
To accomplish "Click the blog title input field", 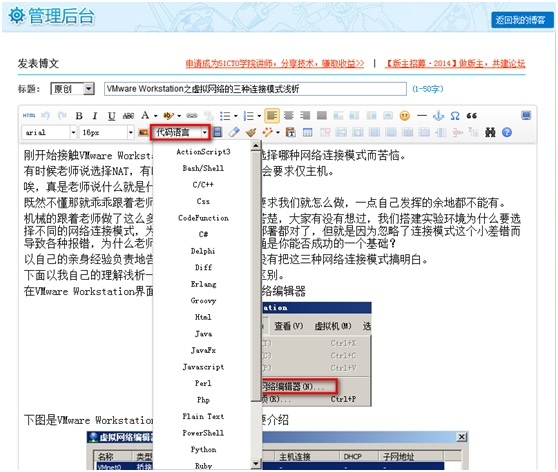I will [255, 89].
